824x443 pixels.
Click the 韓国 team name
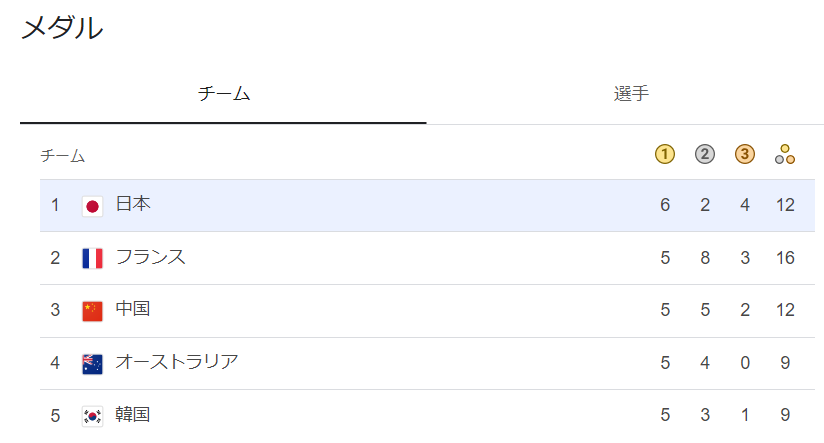[133, 414]
